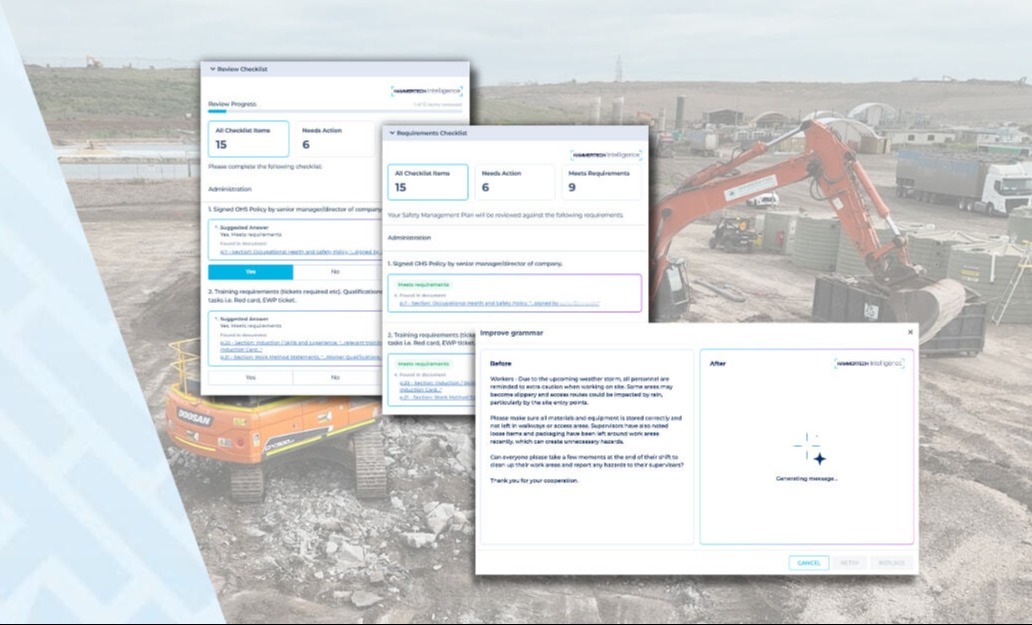Click the Before pane message text
Image resolution: width=1032 pixels, height=625 pixels.
tap(587, 430)
